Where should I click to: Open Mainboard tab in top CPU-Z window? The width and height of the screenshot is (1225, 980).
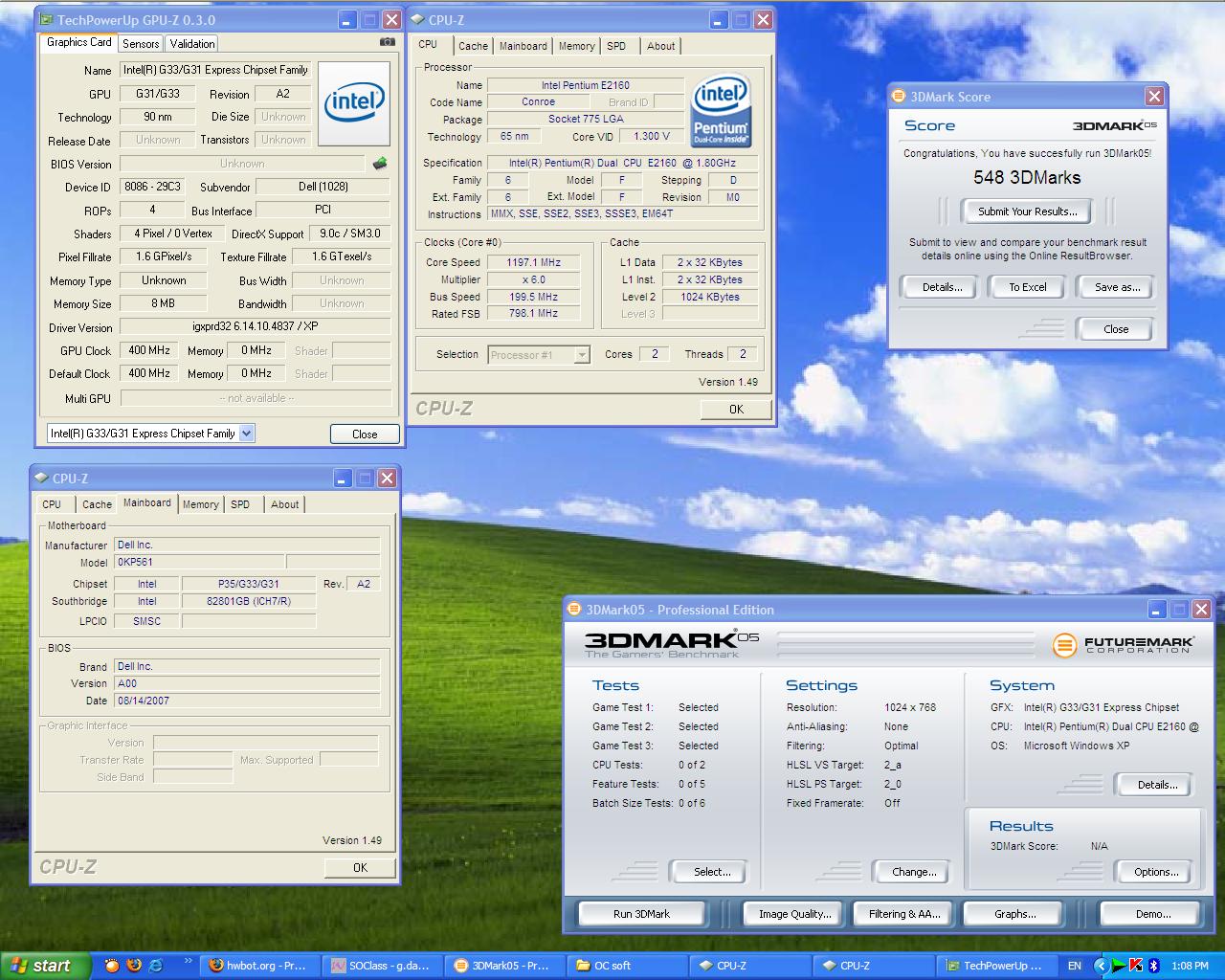click(x=523, y=46)
